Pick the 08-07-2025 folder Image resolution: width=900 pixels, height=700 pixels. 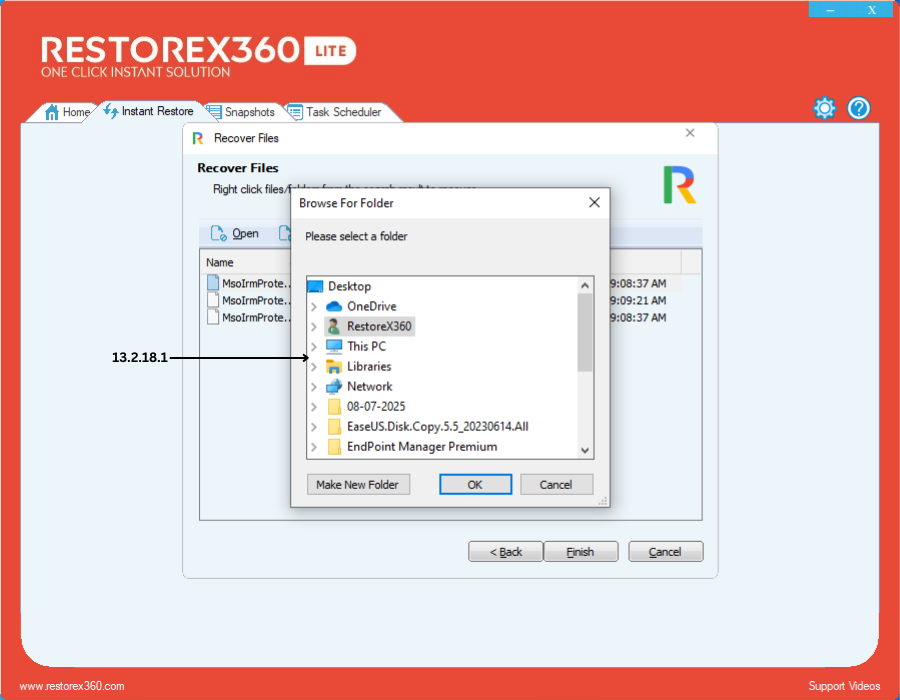[375, 406]
